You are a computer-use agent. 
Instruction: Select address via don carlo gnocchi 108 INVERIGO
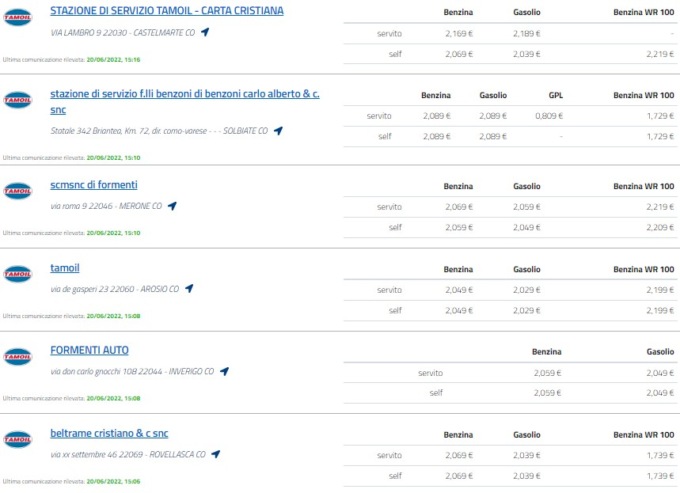[132, 372]
